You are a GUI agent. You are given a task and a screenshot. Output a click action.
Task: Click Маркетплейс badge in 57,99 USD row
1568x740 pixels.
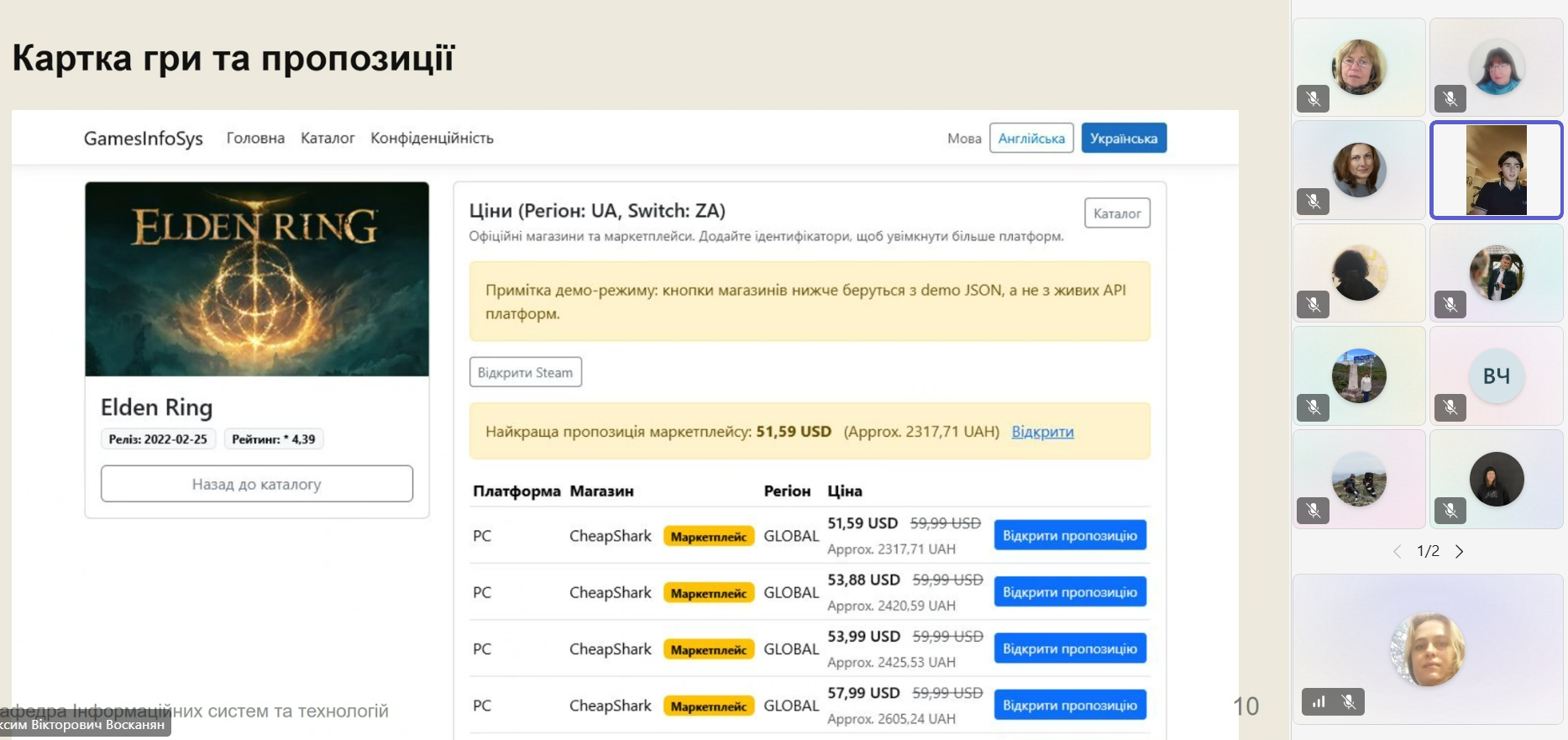(x=709, y=706)
